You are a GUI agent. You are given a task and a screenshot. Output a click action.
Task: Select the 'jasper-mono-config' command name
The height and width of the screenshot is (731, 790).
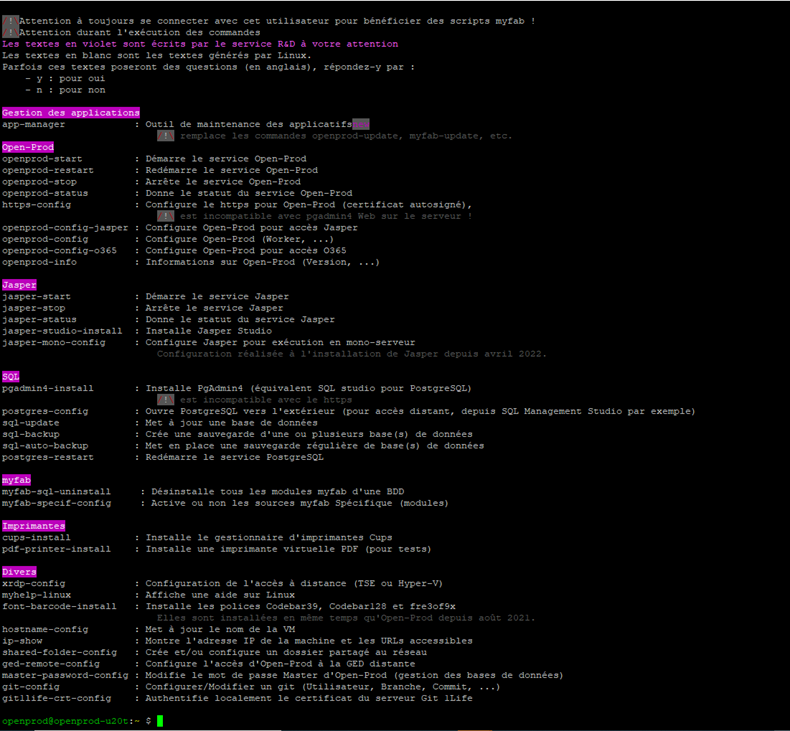(x=53, y=343)
